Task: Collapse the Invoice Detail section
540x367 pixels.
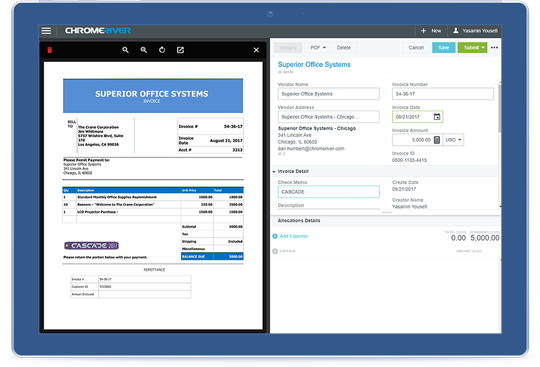Action: pyautogui.click(x=274, y=171)
